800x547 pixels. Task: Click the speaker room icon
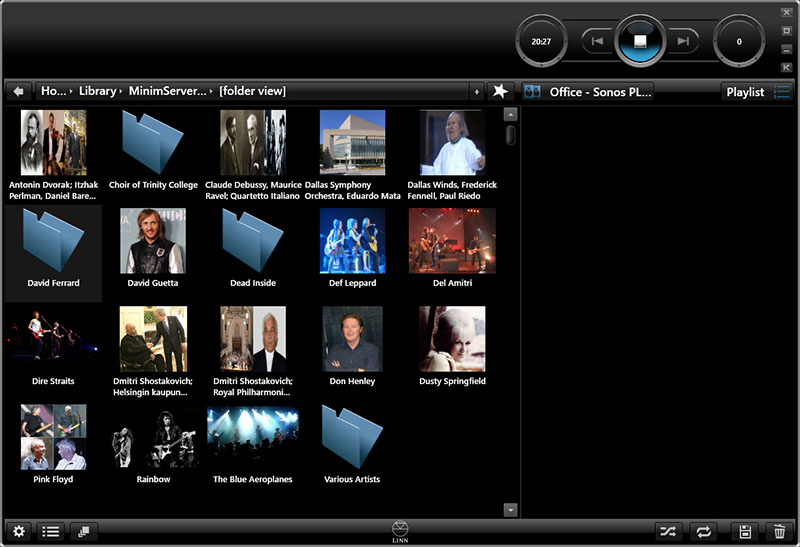532,92
